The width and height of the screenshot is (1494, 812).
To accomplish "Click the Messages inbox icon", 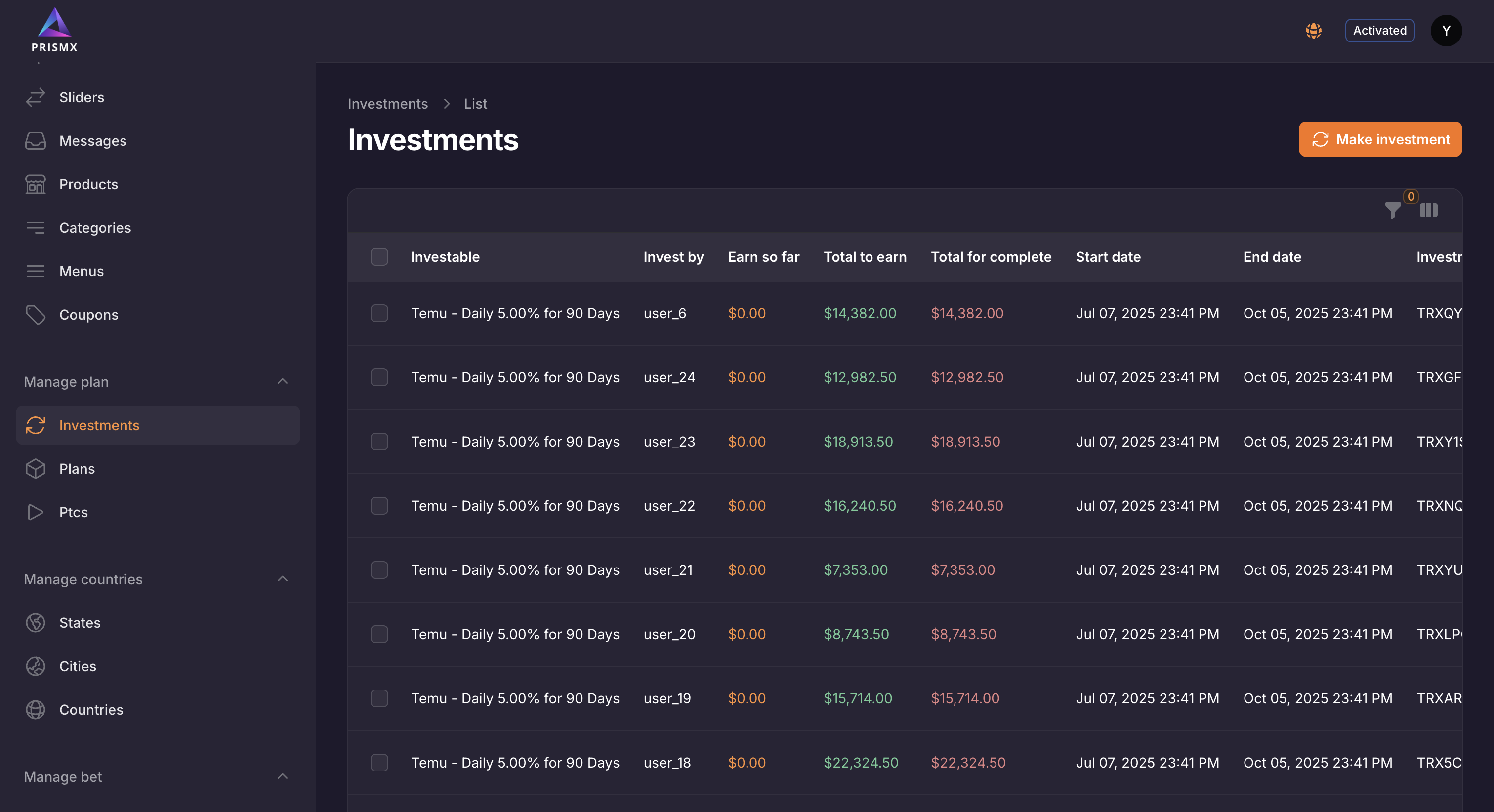I will tap(36, 140).
